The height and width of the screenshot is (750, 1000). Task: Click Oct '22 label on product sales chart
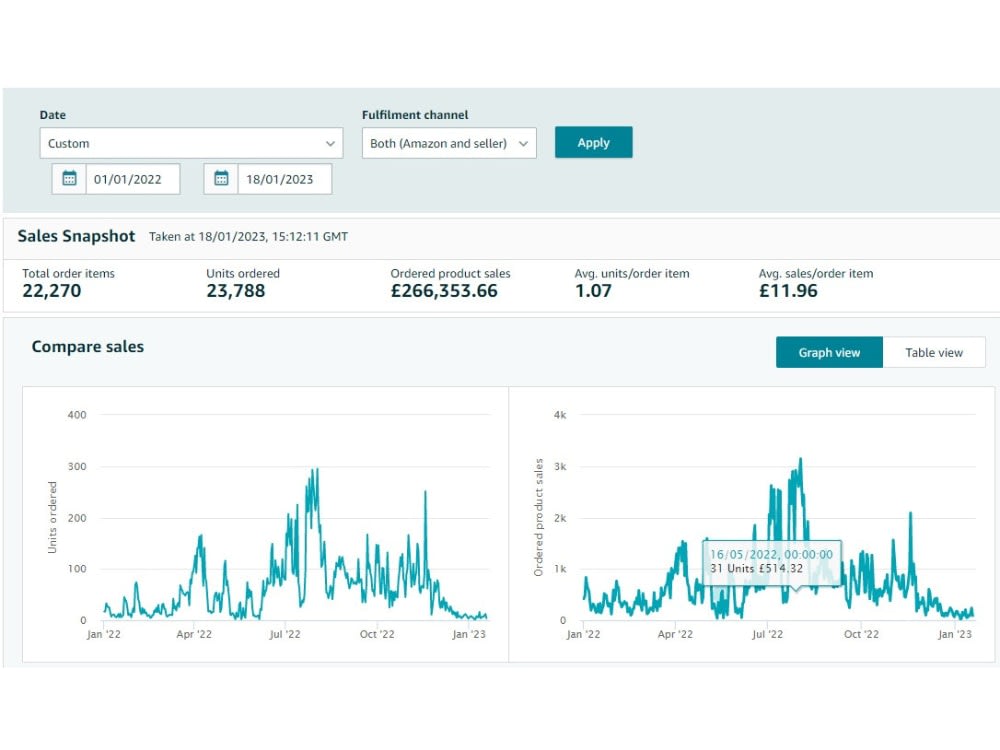(861, 635)
